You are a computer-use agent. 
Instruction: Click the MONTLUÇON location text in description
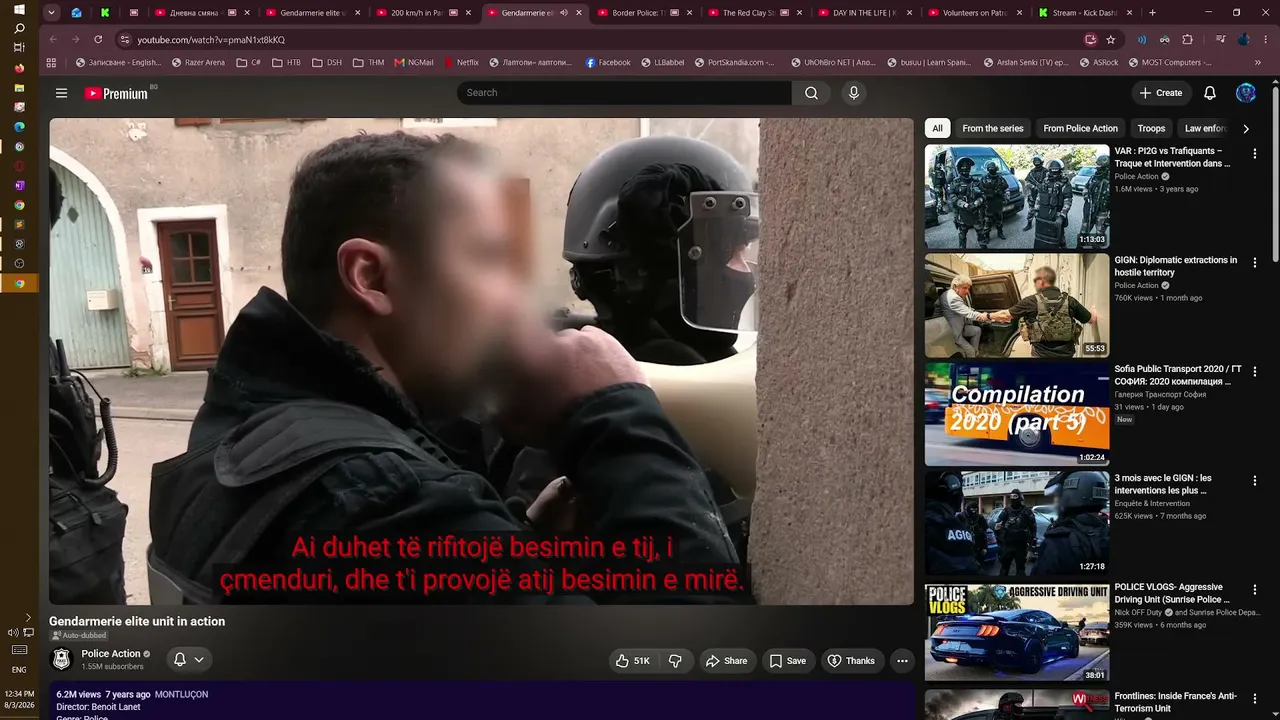(181, 694)
